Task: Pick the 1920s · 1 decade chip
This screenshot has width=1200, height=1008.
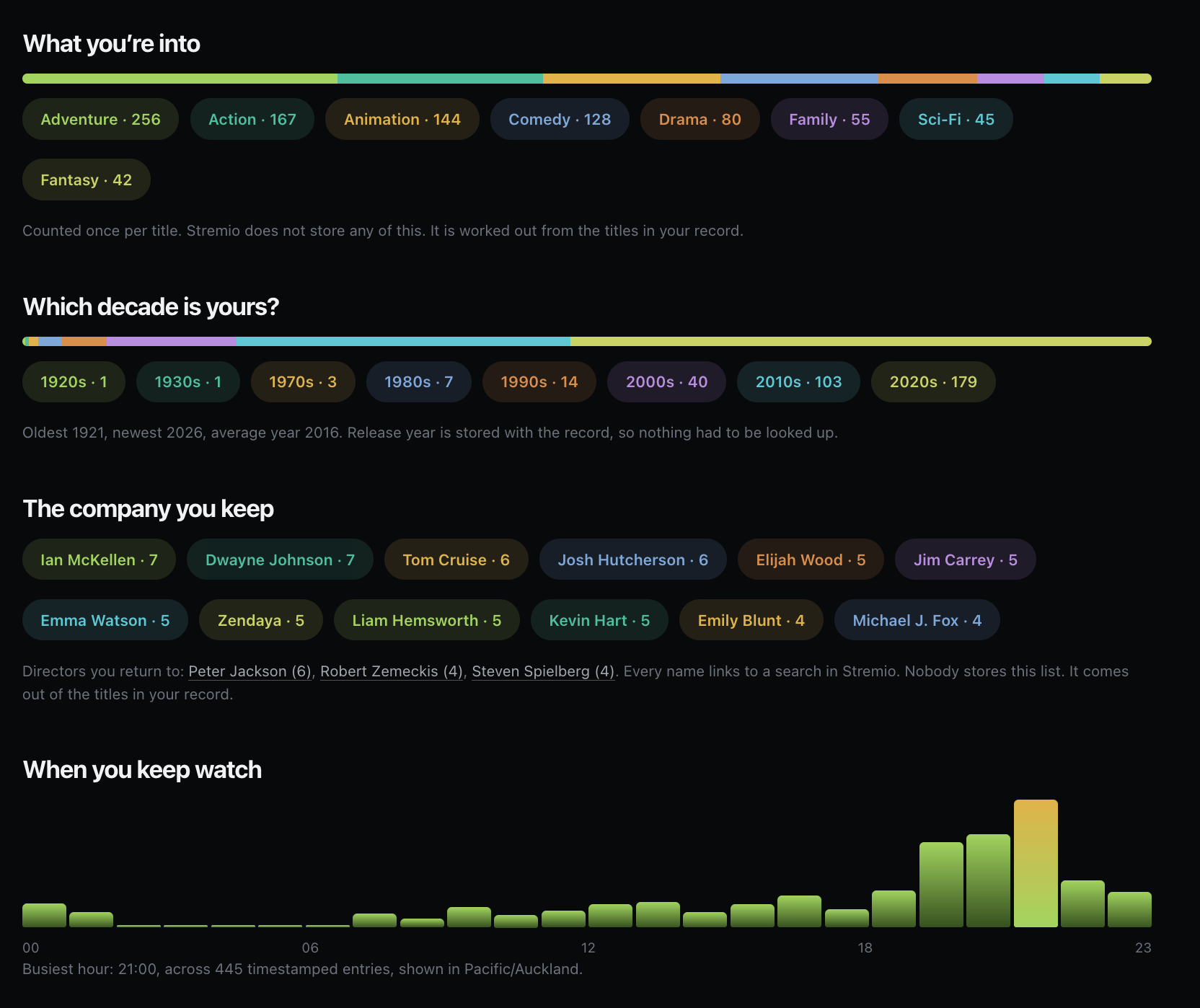Action: point(74,381)
